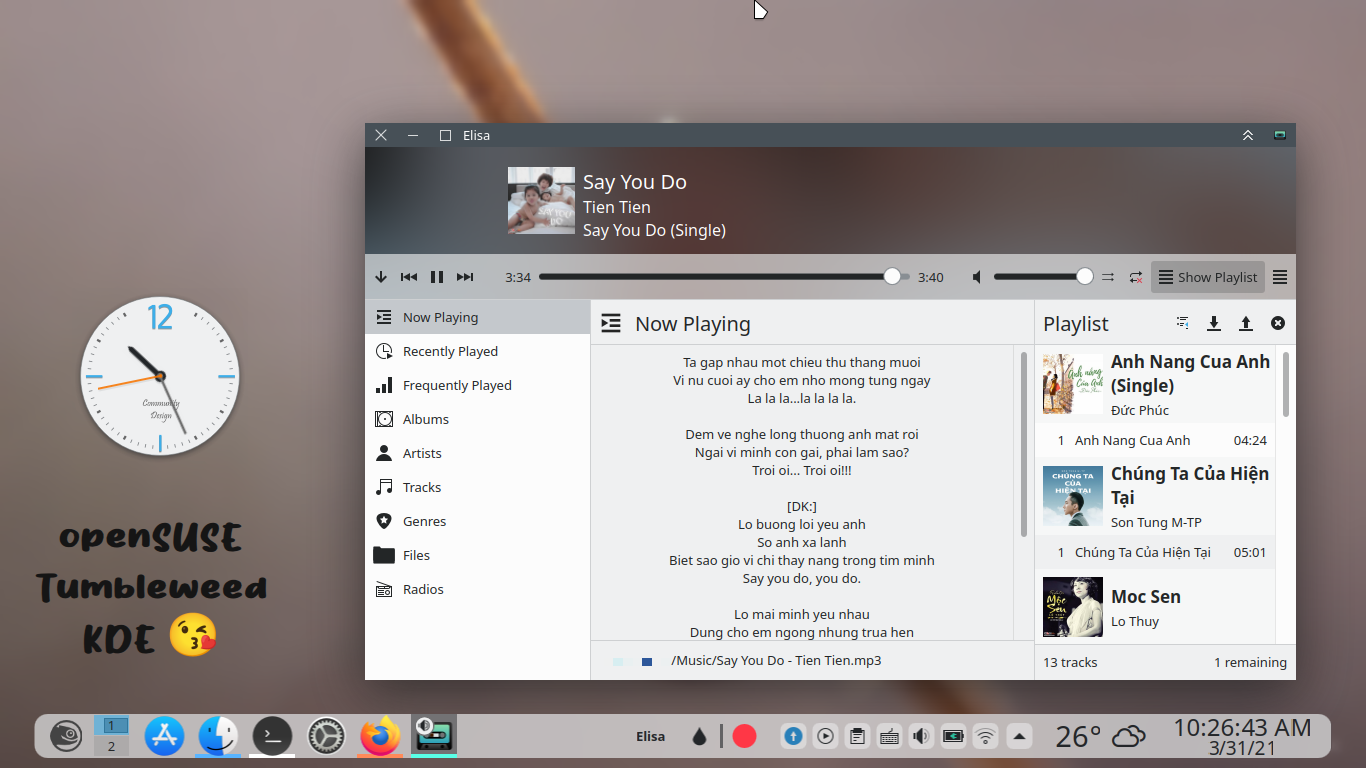Click the Moc Sen album cover
Screen dimensions: 1366x768
pyautogui.click(x=1073, y=607)
